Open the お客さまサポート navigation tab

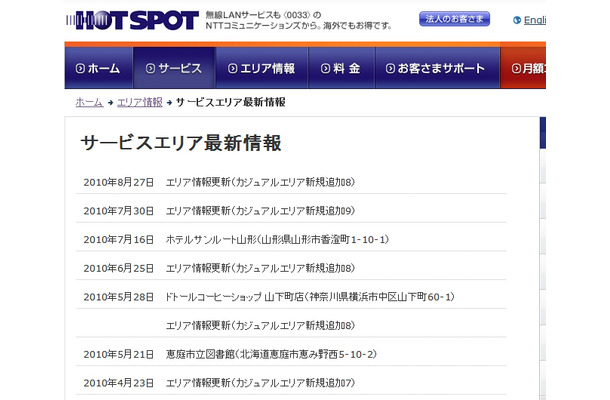[437, 68]
